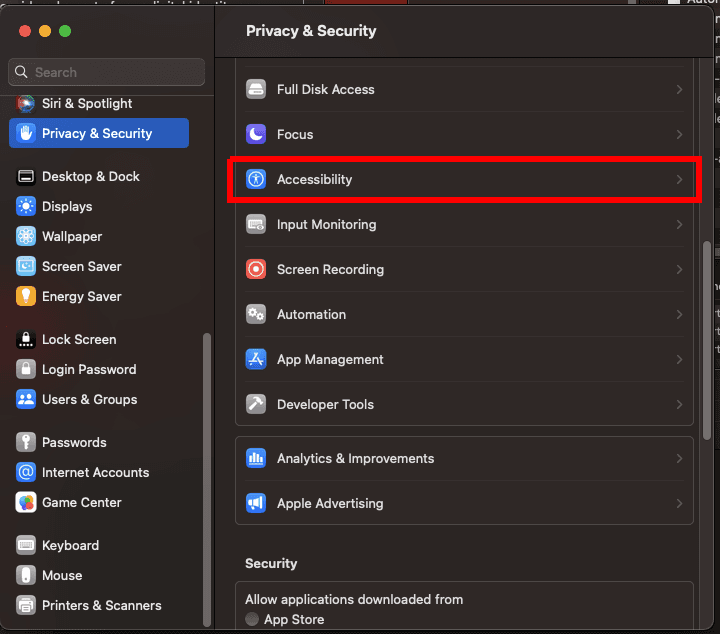Click the App Management icon
This screenshot has height=634, width=720.
pyautogui.click(x=256, y=359)
